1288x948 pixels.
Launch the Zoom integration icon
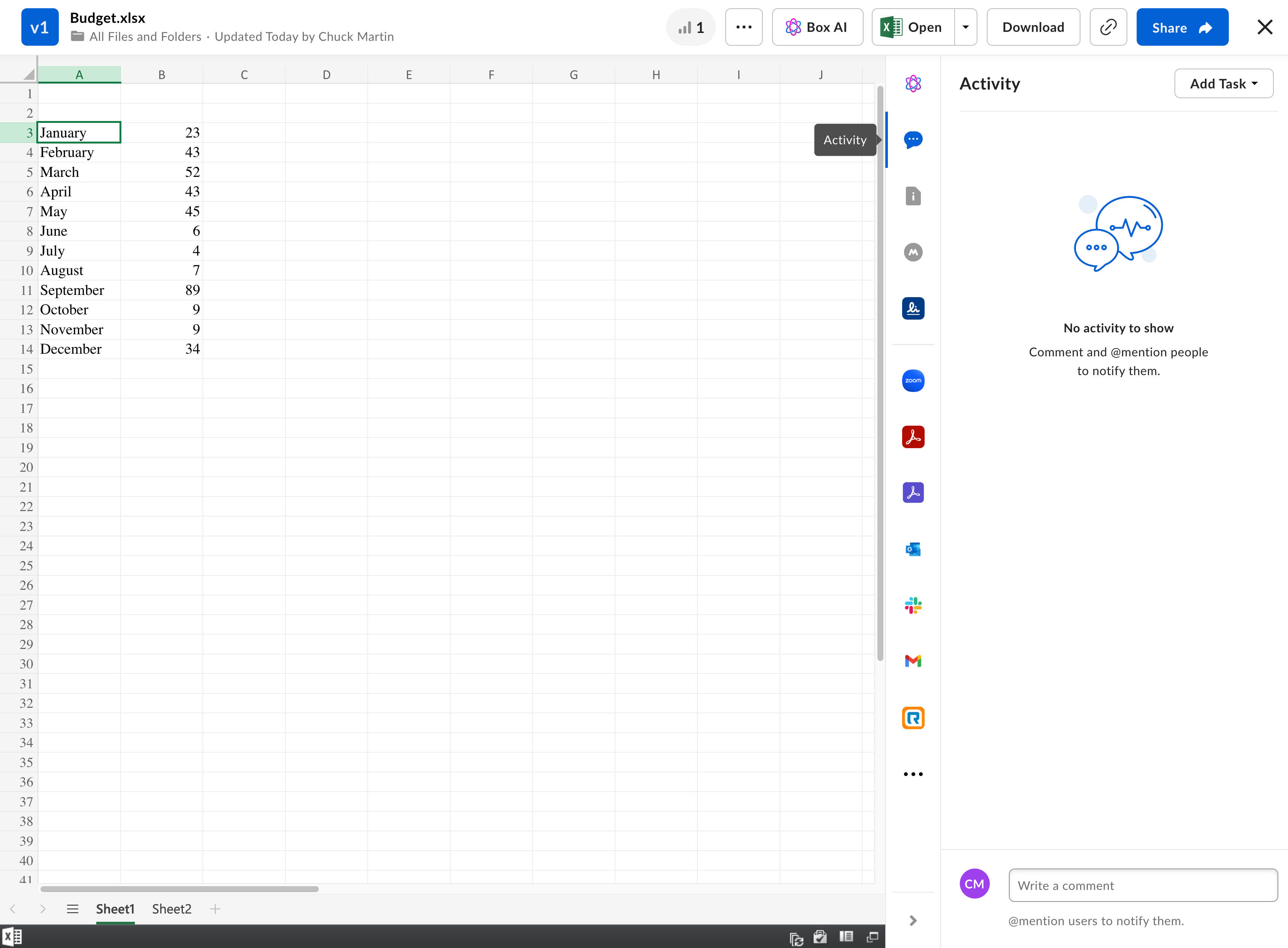pyautogui.click(x=913, y=380)
